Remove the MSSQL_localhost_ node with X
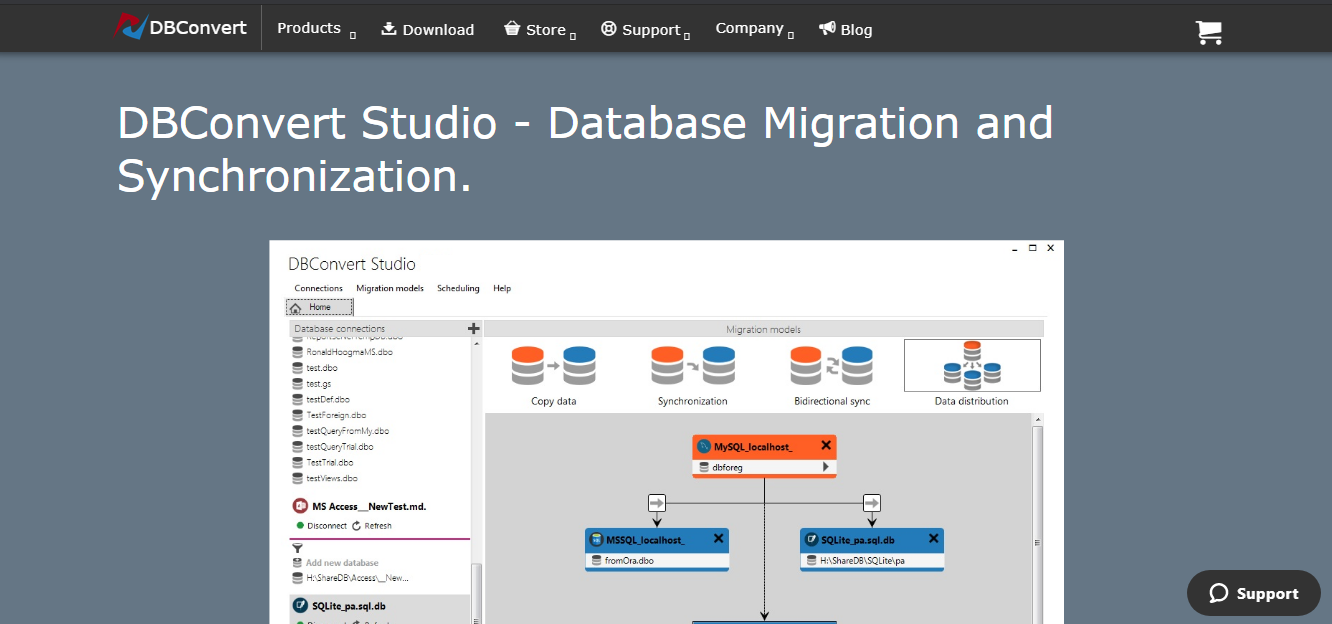Screen dimensions: 1332x624 718,538
